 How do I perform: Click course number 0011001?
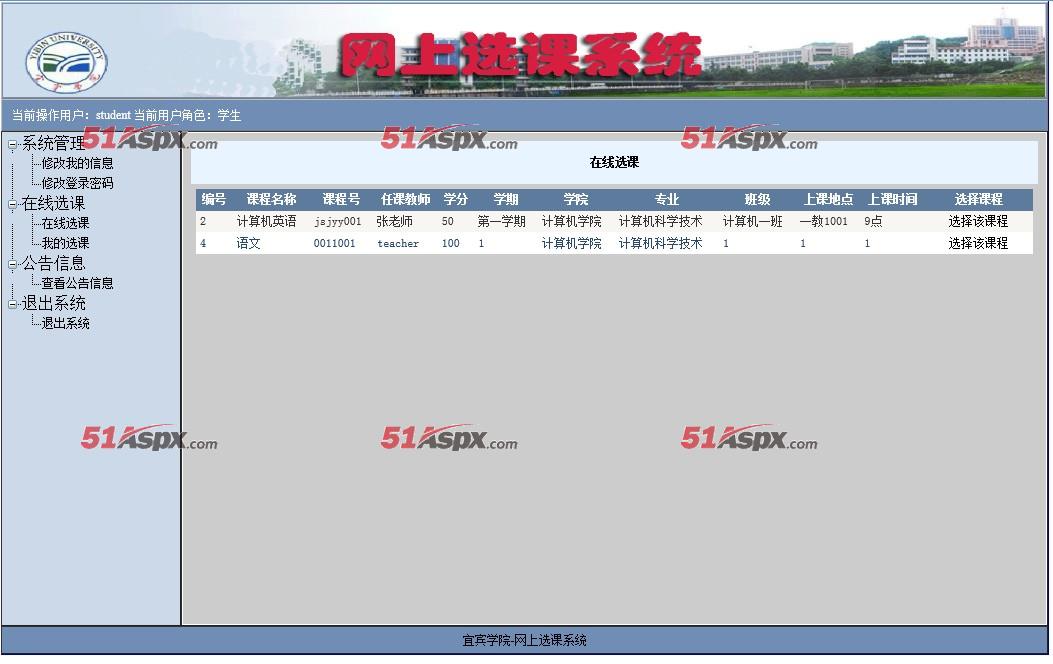pyautogui.click(x=334, y=243)
